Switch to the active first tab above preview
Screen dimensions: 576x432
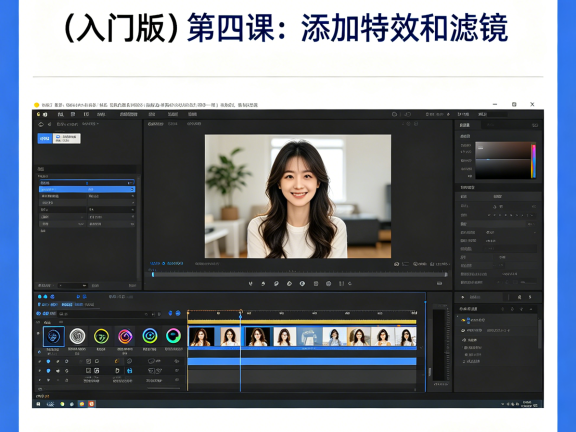click(155, 124)
